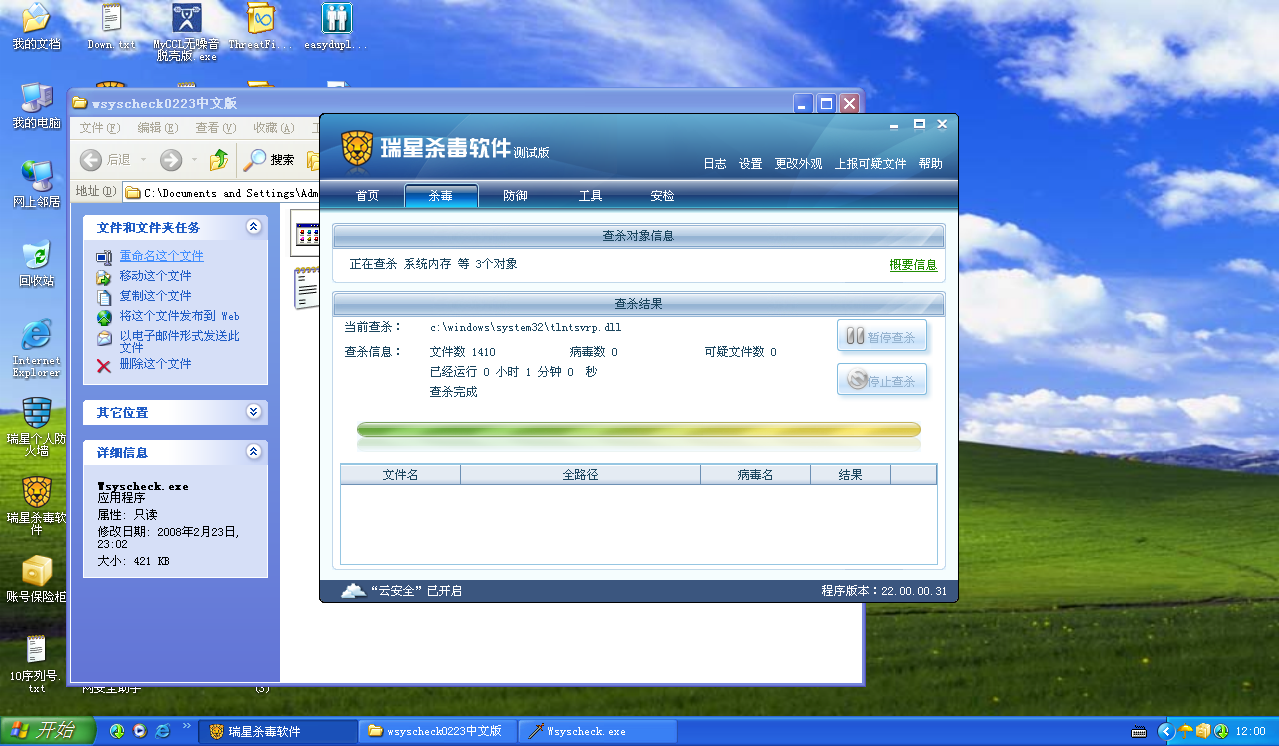The width and height of the screenshot is (1279, 746).
Task: Select the notepad text file in Explorer
Action: pyautogui.click(x=306, y=288)
